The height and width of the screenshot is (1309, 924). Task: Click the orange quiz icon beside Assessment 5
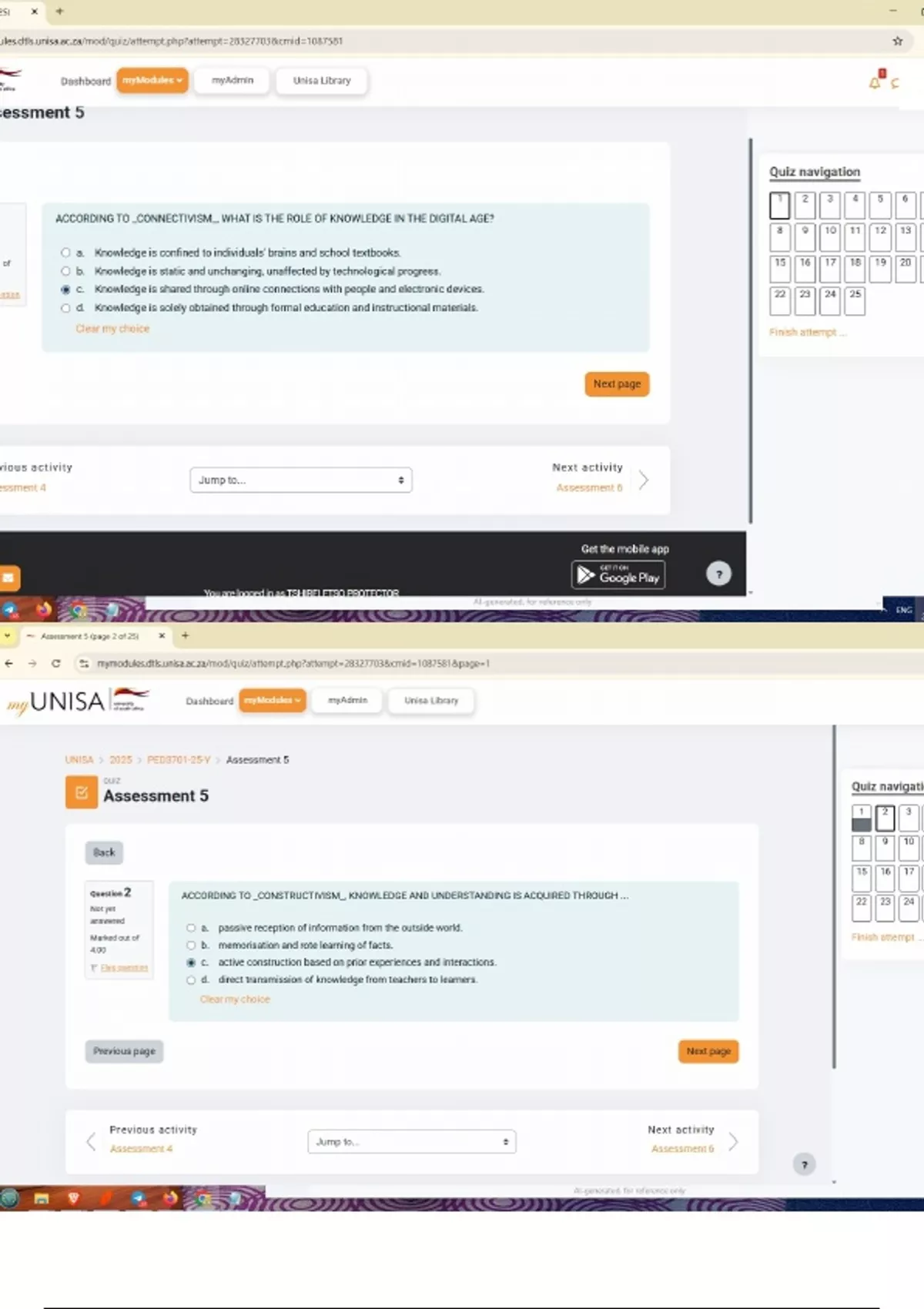(x=82, y=793)
